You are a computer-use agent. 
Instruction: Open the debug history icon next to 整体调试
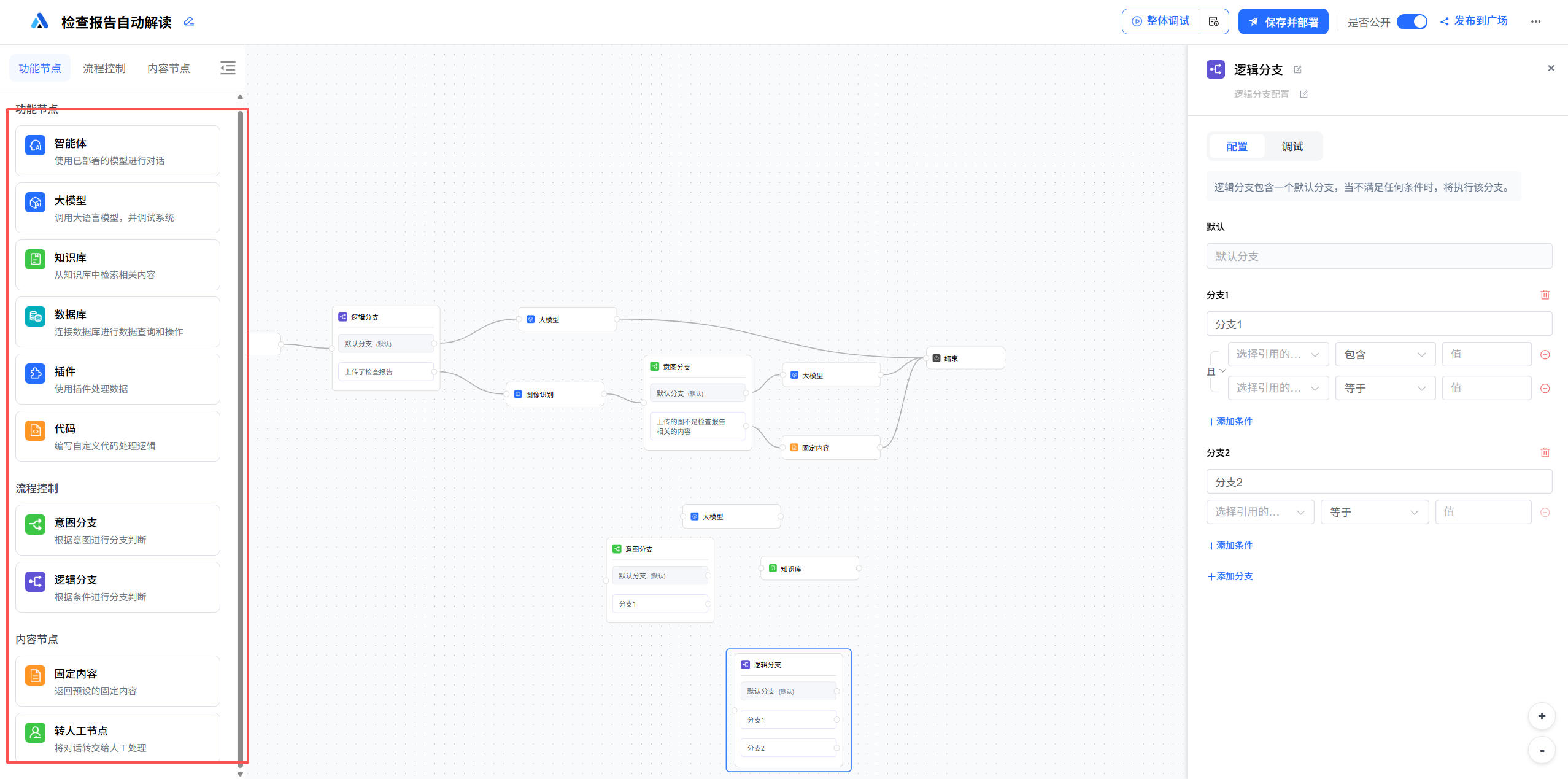click(x=1213, y=21)
